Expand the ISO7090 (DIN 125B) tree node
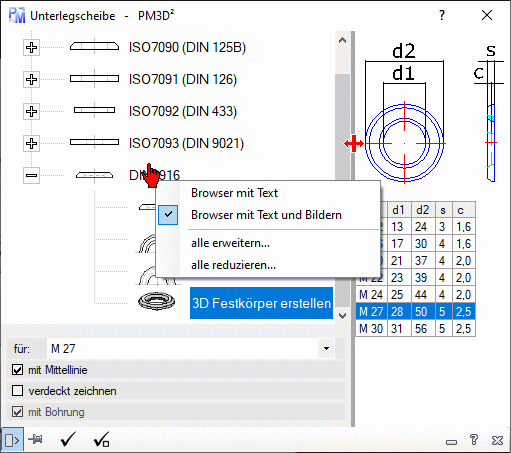511x453 pixels. coord(31,47)
